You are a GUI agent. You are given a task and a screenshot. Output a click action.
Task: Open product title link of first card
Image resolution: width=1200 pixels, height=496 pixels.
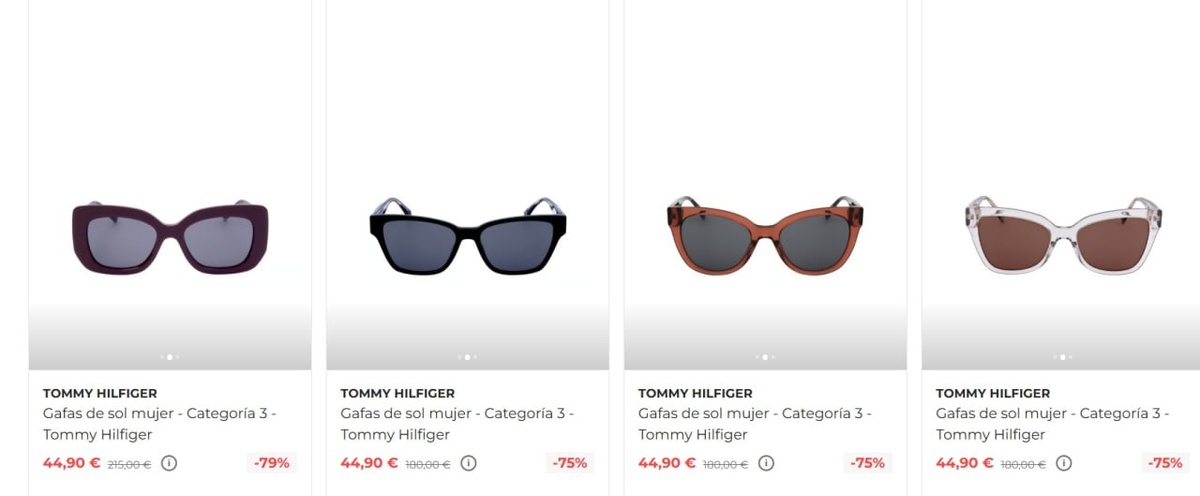point(160,424)
